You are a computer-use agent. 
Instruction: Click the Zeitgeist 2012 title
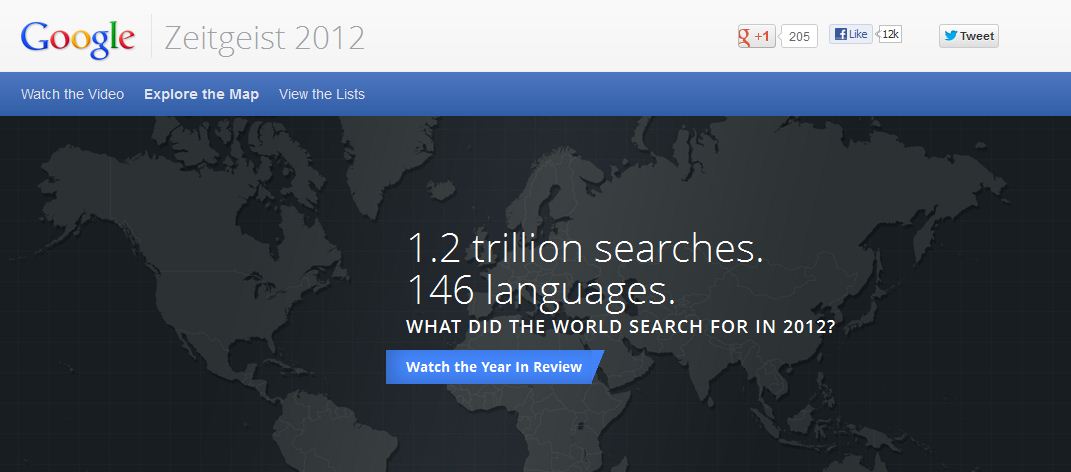click(264, 38)
